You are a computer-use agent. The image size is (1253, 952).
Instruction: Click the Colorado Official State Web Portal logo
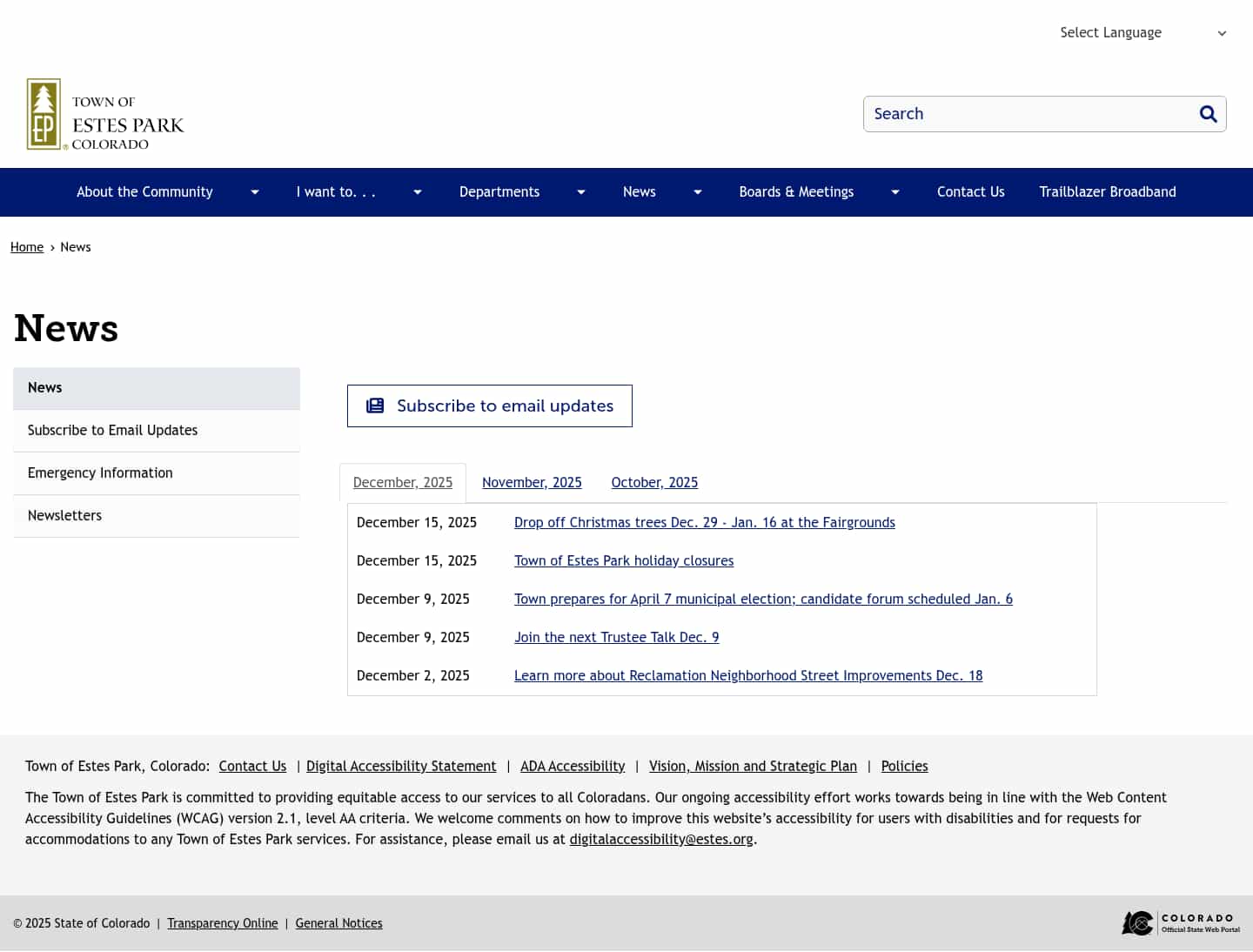click(1179, 922)
